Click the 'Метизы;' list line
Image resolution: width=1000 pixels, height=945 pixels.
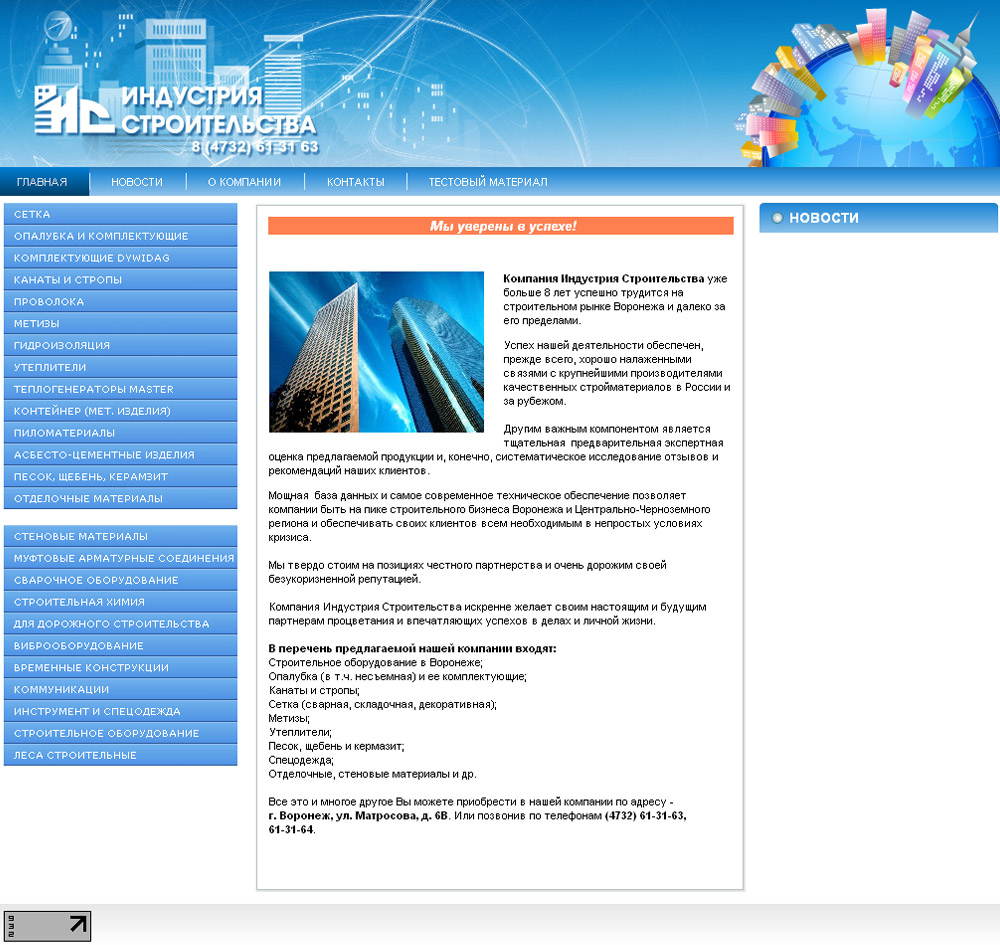289,719
